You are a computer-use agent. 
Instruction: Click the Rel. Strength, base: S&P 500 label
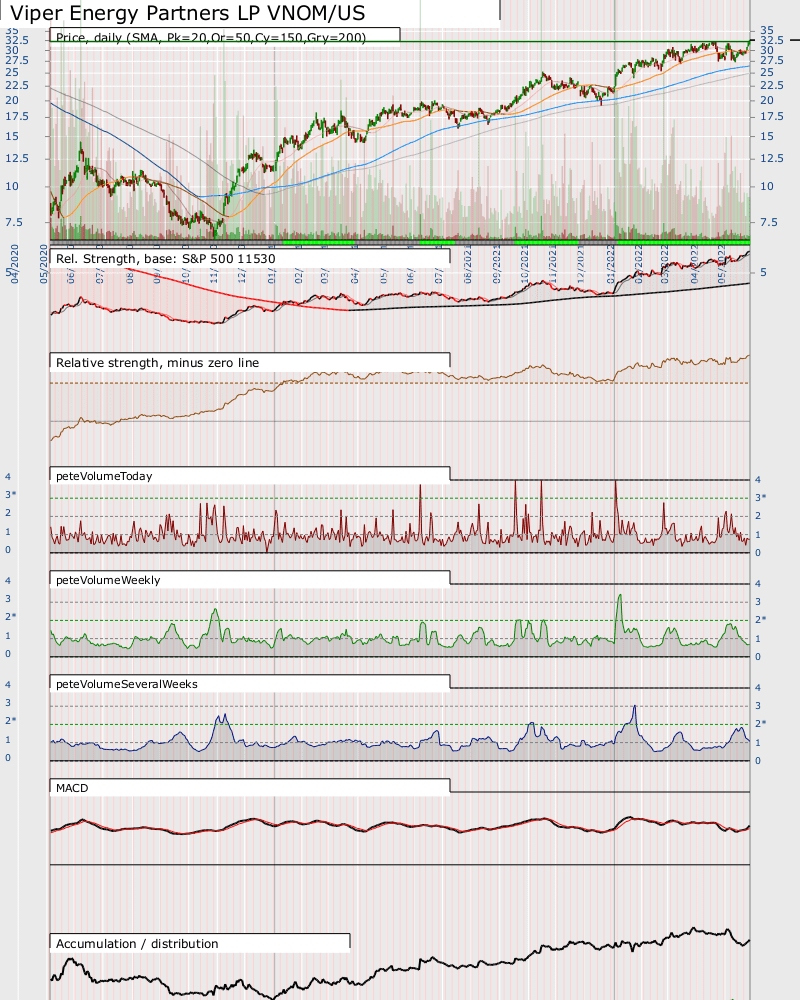(x=165, y=258)
